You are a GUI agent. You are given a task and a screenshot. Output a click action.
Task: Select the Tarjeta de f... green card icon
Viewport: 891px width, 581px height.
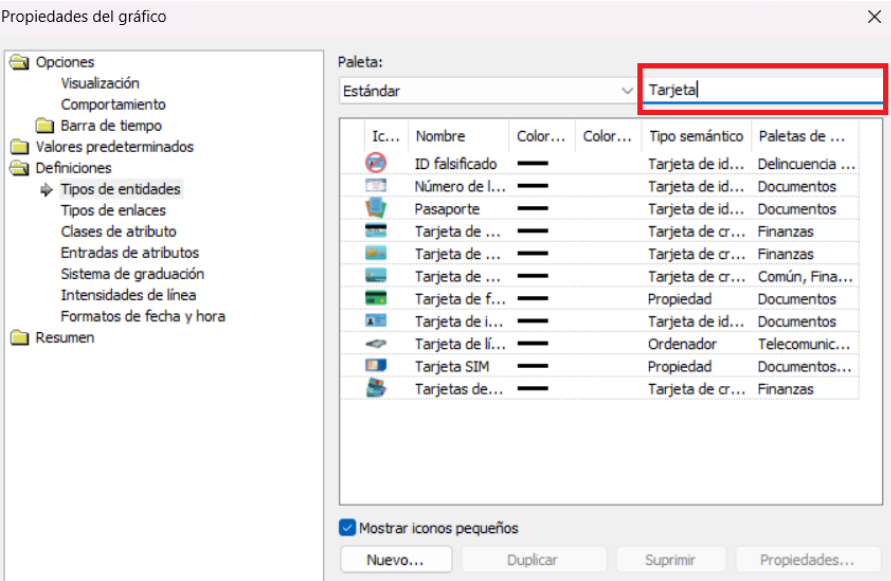point(376,299)
